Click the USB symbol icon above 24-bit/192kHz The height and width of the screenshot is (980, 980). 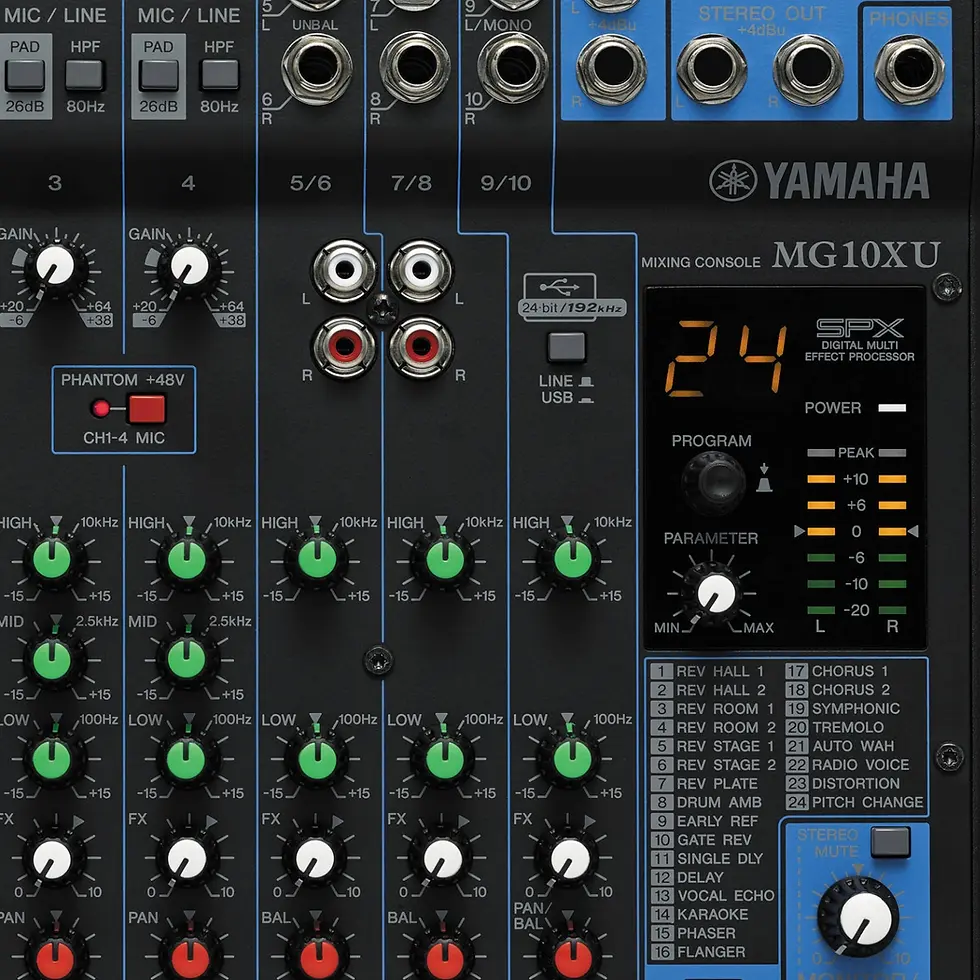[x=559, y=287]
